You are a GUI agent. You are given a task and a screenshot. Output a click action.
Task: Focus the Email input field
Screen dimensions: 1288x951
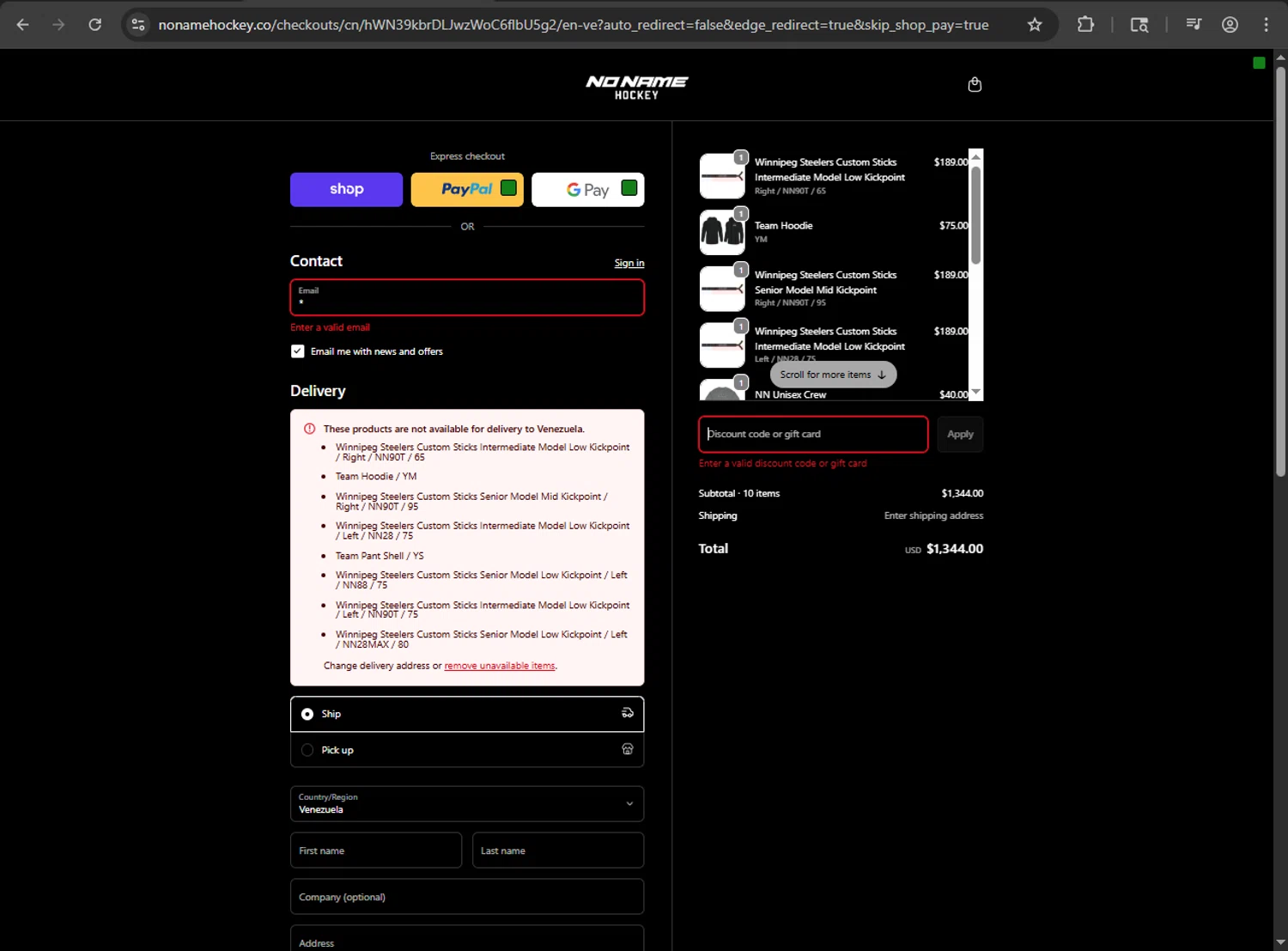tap(467, 297)
